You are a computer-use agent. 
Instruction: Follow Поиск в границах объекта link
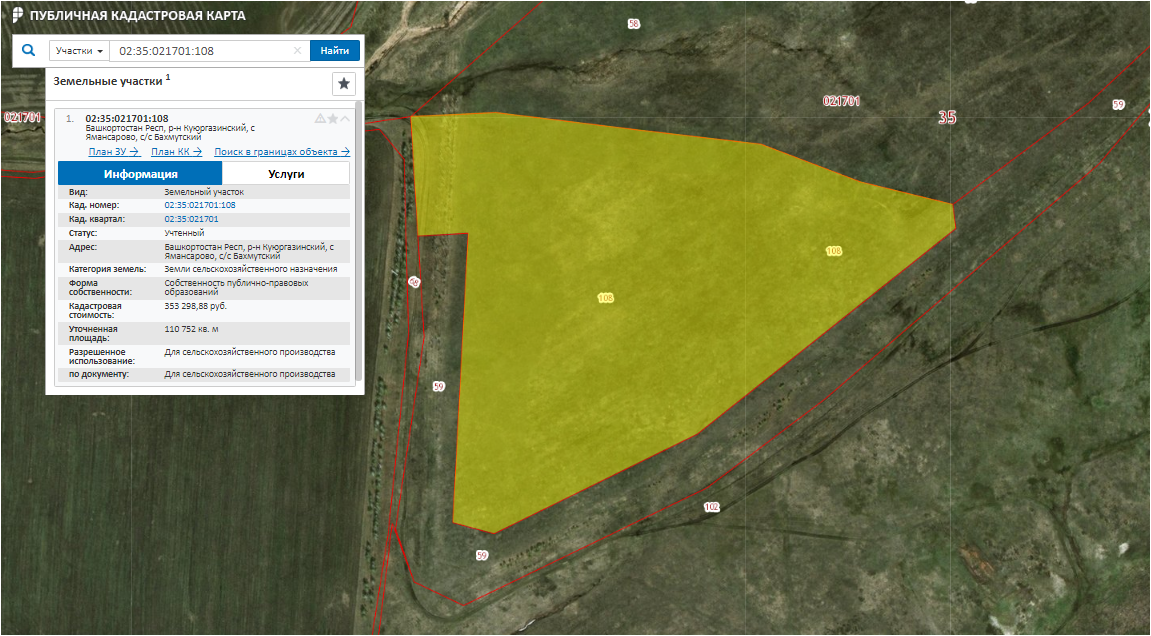click(282, 152)
